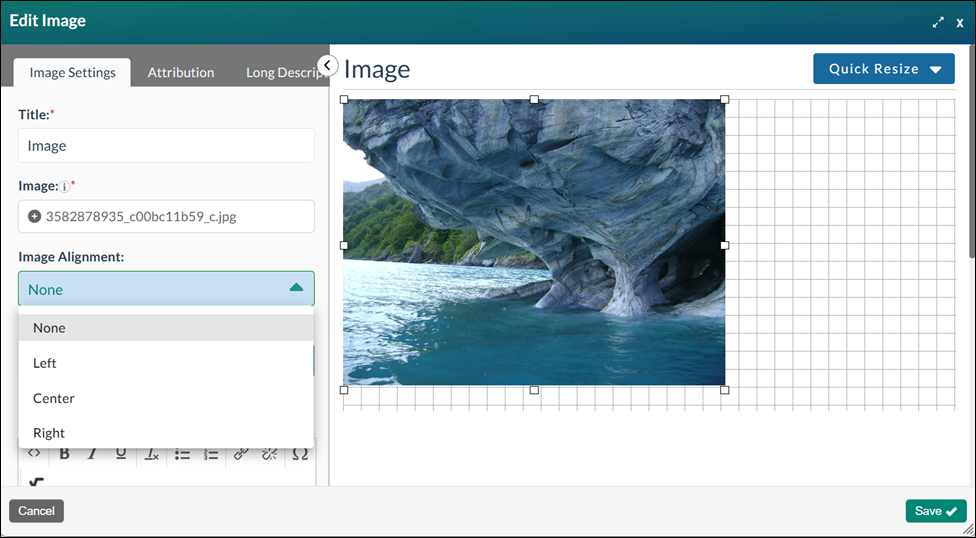
Task: Toggle bold formatting in the editor
Action: (x=64, y=454)
